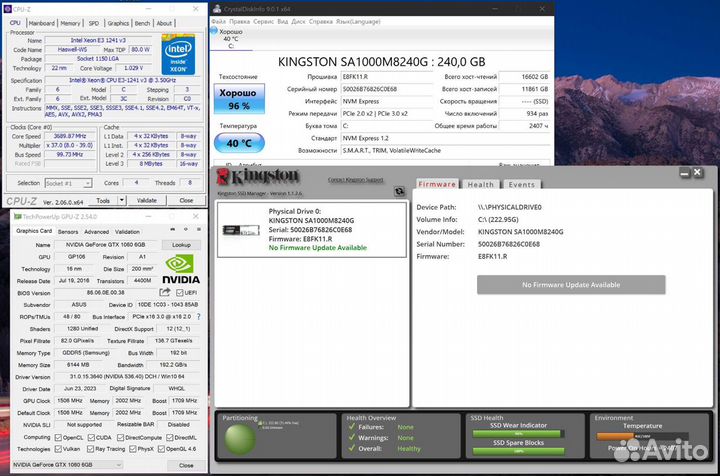The image size is (720, 476).
Task: Click the 40 °C temperature indicator in CrystalDiskInfo
Action: 239,143
